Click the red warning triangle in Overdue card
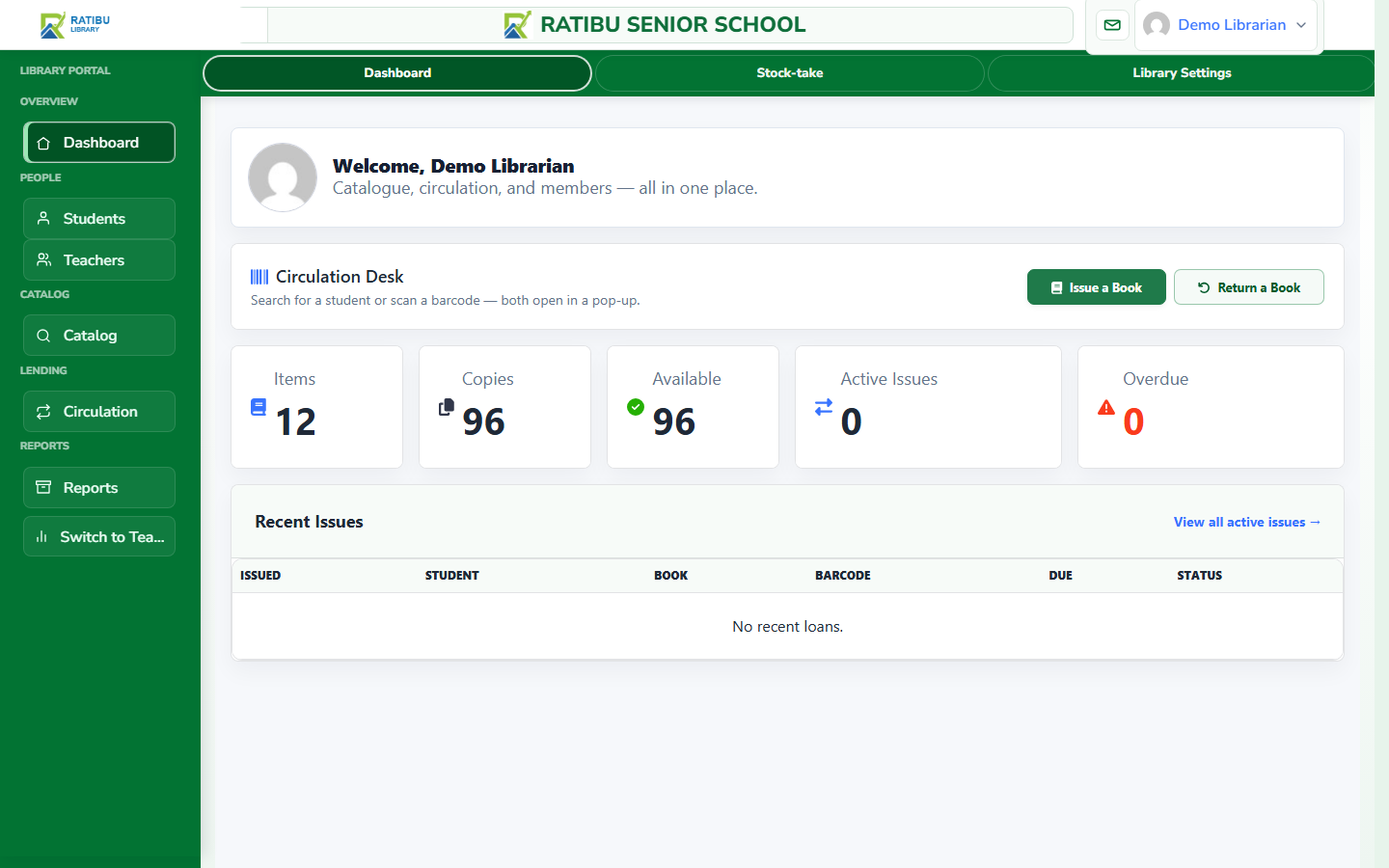This screenshot has width=1389, height=868. coord(1106,407)
